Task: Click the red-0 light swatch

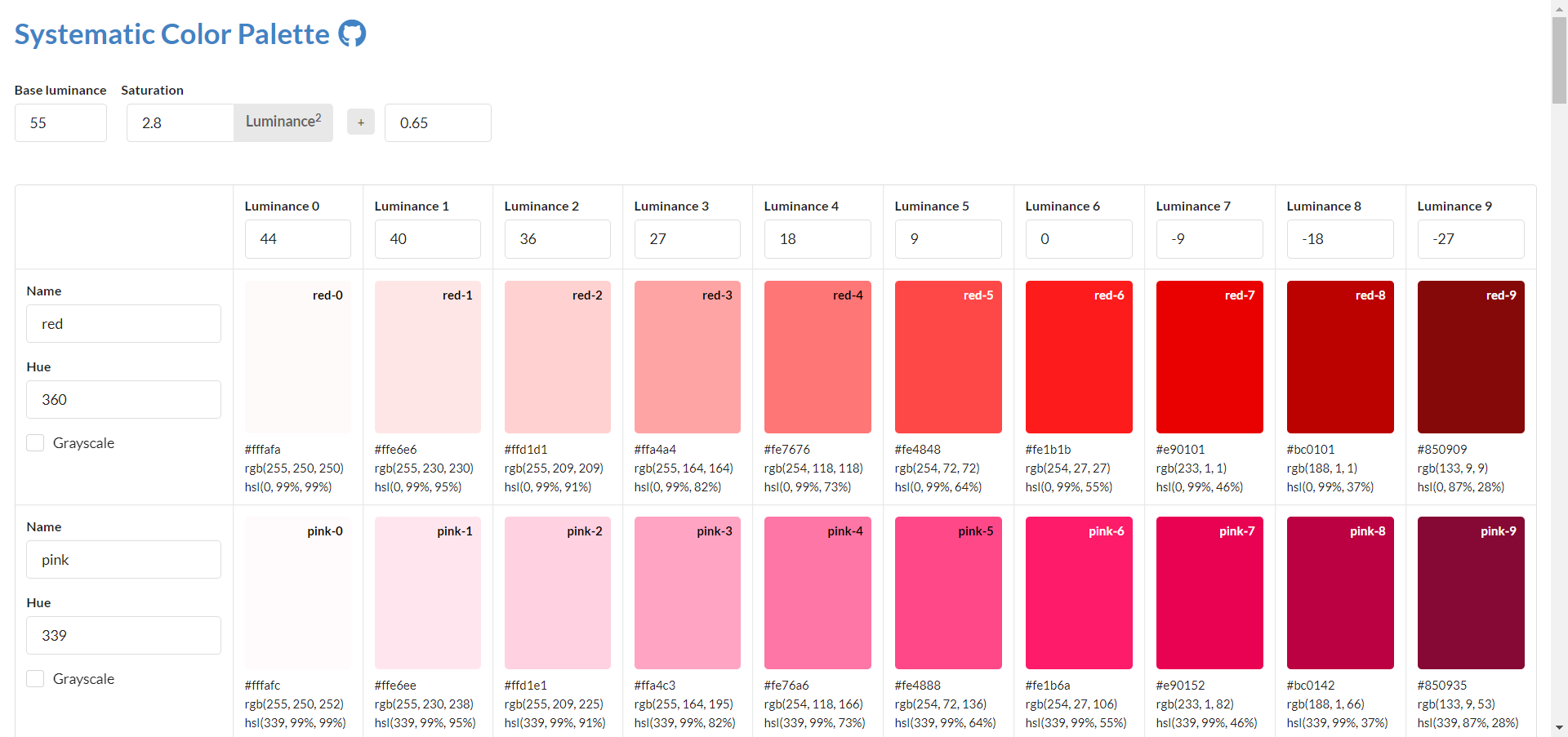Action: [x=297, y=357]
